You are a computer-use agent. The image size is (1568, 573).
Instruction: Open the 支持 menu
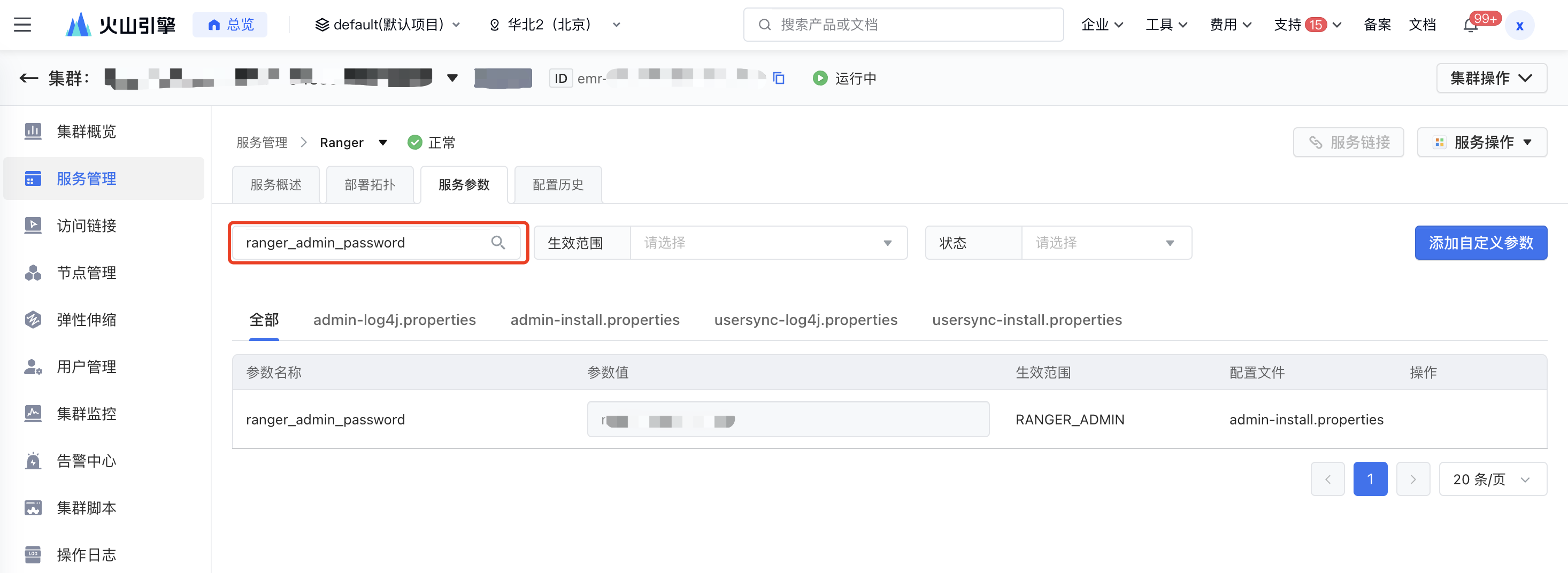1308,25
